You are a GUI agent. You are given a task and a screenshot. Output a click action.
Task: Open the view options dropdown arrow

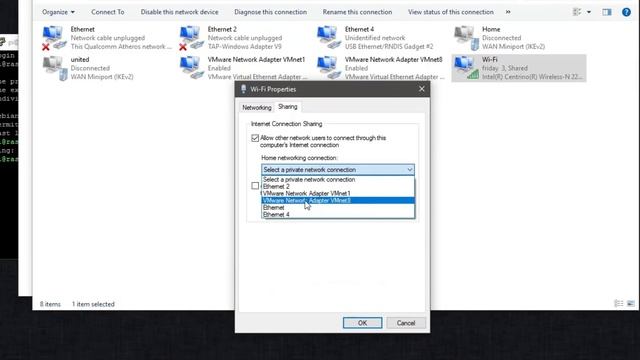pos(589,12)
